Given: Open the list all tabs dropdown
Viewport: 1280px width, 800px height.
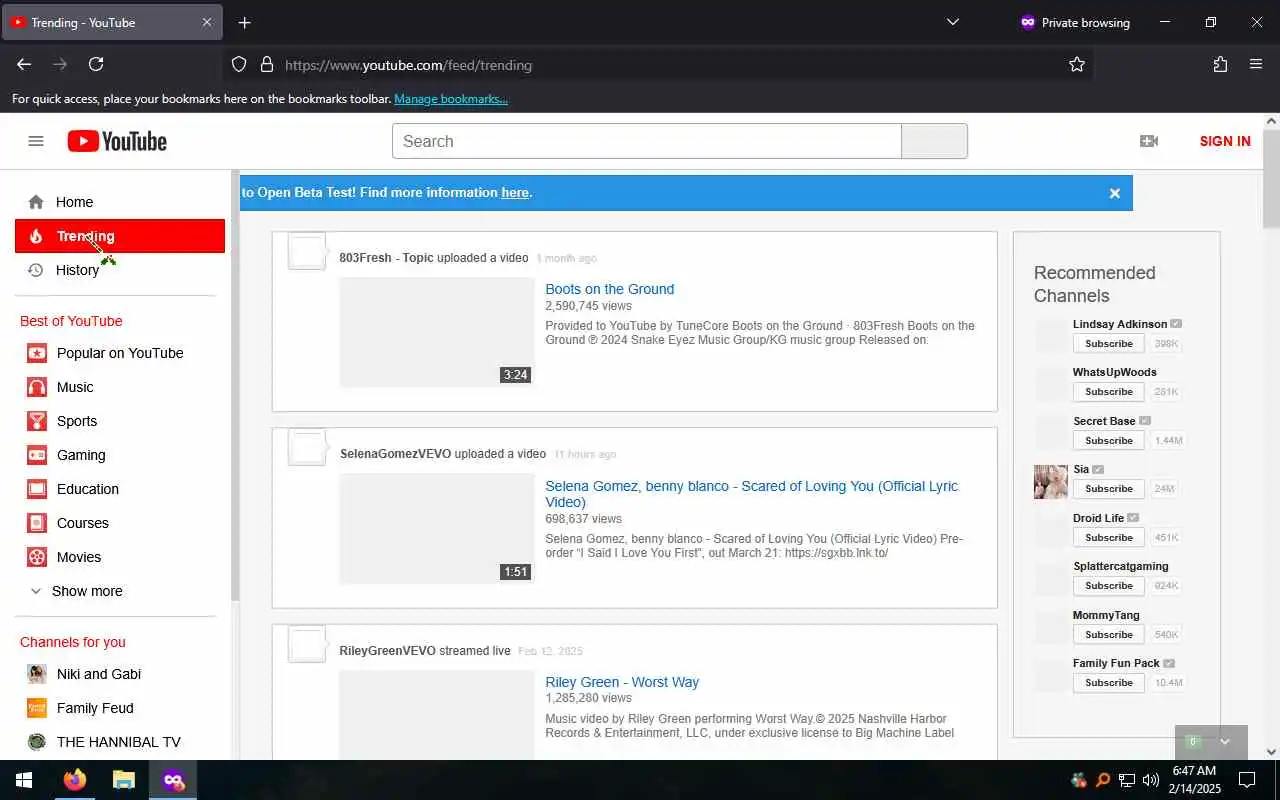Looking at the screenshot, I should point(953,22).
